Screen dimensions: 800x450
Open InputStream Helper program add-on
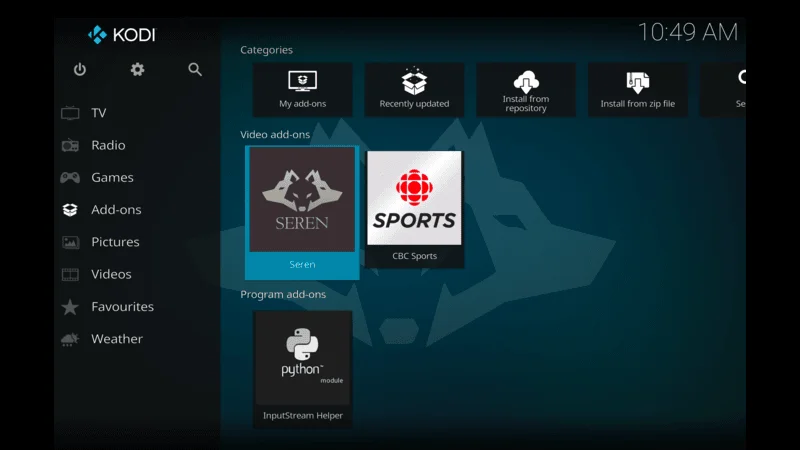(x=303, y=369)
